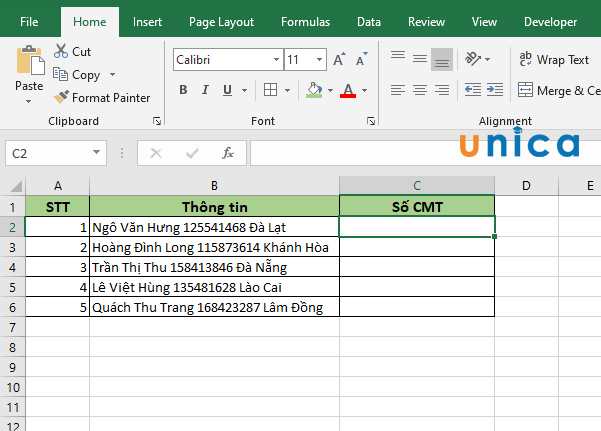Select cell 'Trần Thị Thu 158413846 Đà Nẵng'
This screenshot has height=431, width=601.
[214, 267]
